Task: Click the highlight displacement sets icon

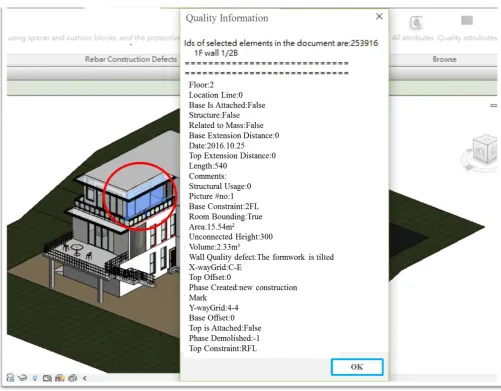Action: 72,378
